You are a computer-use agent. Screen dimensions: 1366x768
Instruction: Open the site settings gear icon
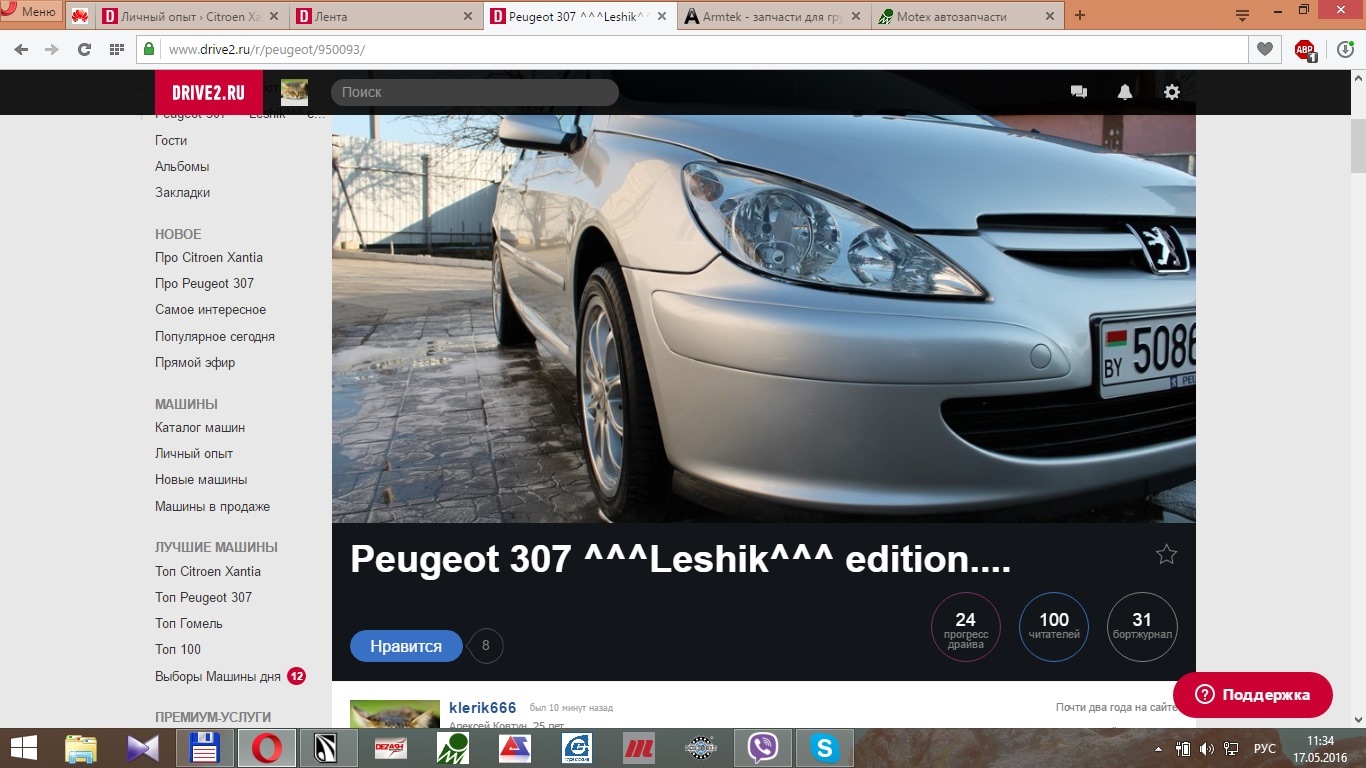pyautogui.click(x=1172, y=92)
